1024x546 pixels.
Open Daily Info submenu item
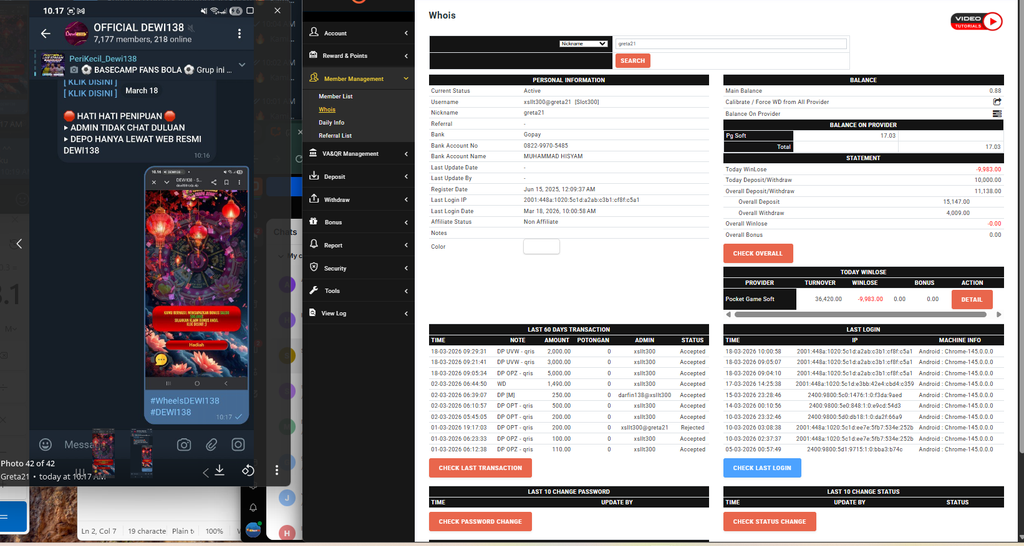(x=332, y=122)
